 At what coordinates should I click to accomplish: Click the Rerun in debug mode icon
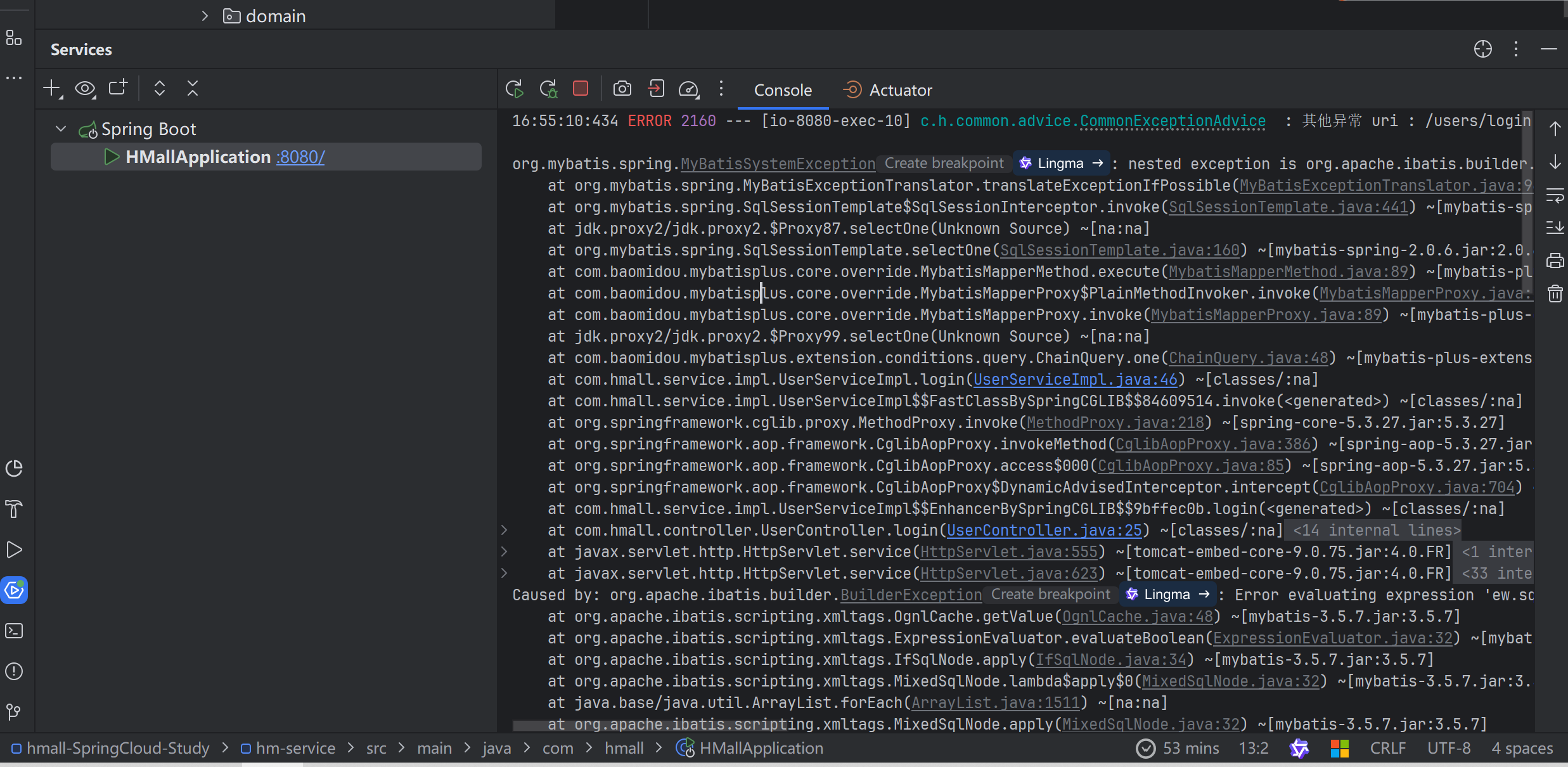(548, 89)
